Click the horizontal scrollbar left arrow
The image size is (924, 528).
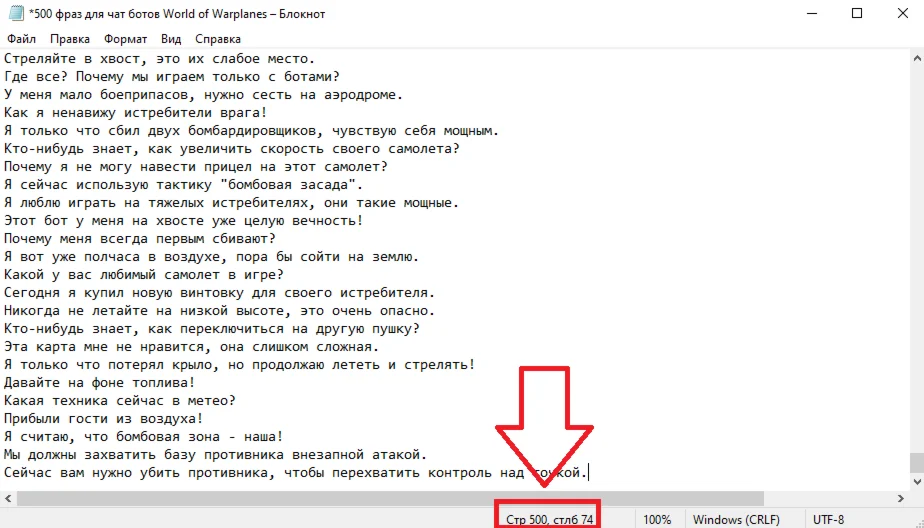click(x=8, y=499)
